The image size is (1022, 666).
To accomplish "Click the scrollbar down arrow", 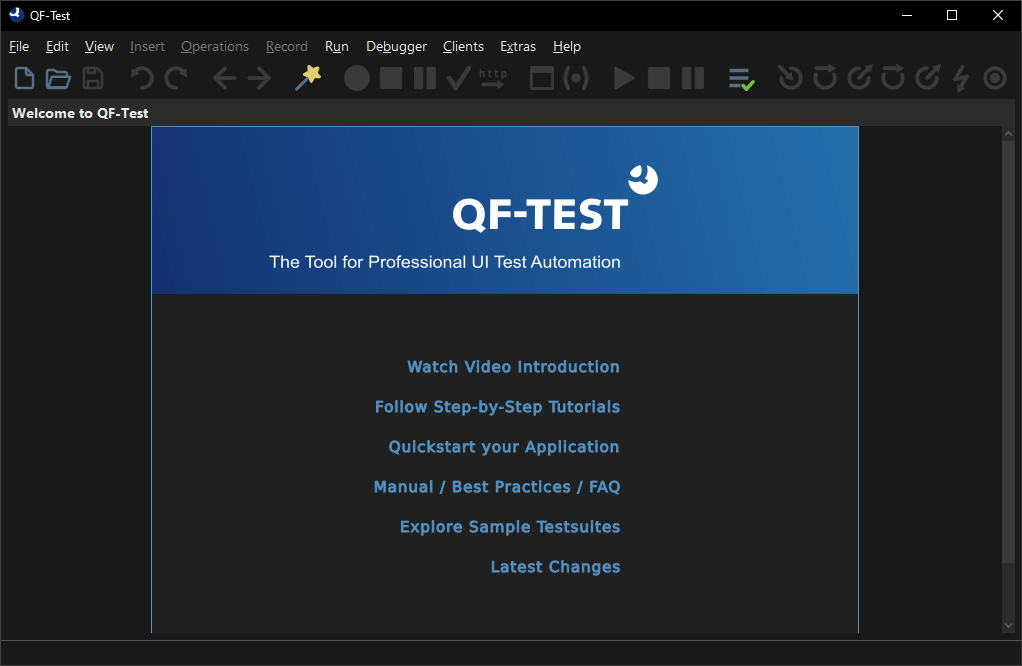I will [1008, 625].
